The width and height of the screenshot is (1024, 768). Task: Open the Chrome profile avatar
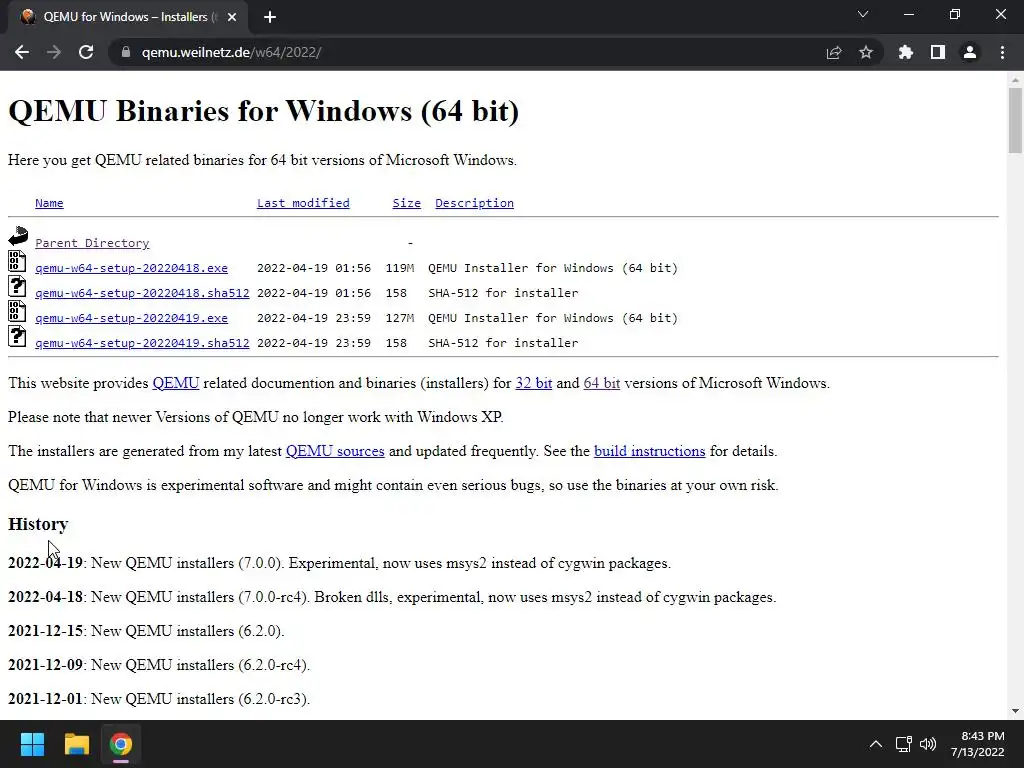click(970, 52)
